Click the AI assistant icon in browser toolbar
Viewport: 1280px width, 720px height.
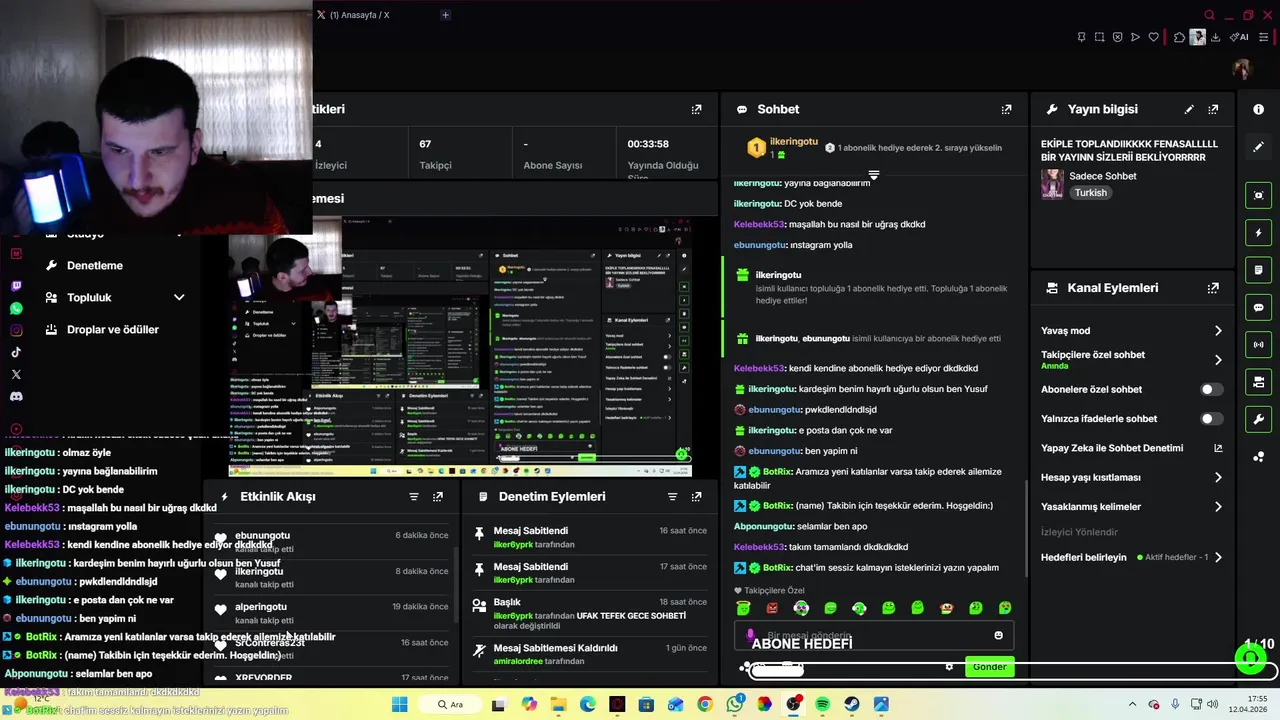[x=1240, y=37]
